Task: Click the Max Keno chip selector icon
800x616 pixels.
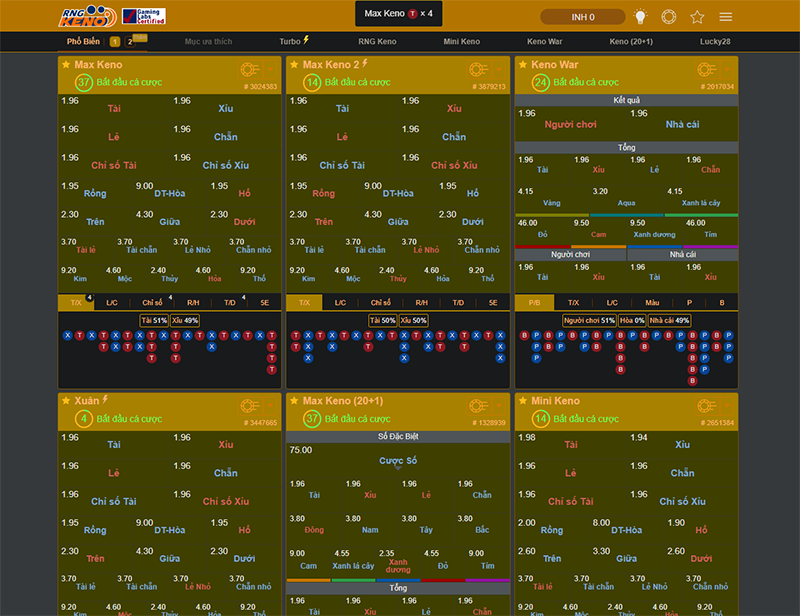Action: pyautogui.click(x=249, y=69)
